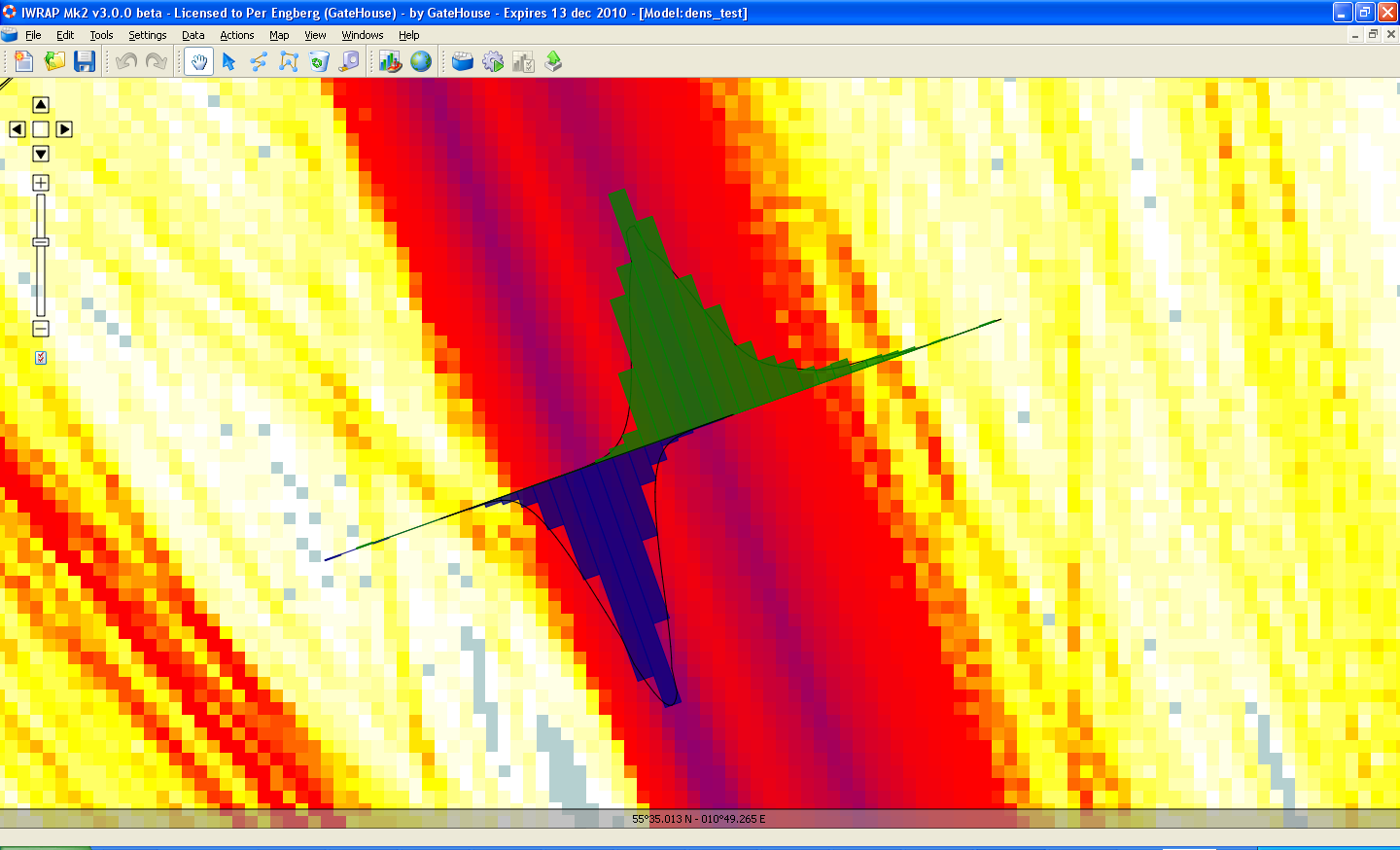The width and height of the screenshot is (1400, 850).
Task: Activate the polygon area drawing tool
Action: [289, 61]
